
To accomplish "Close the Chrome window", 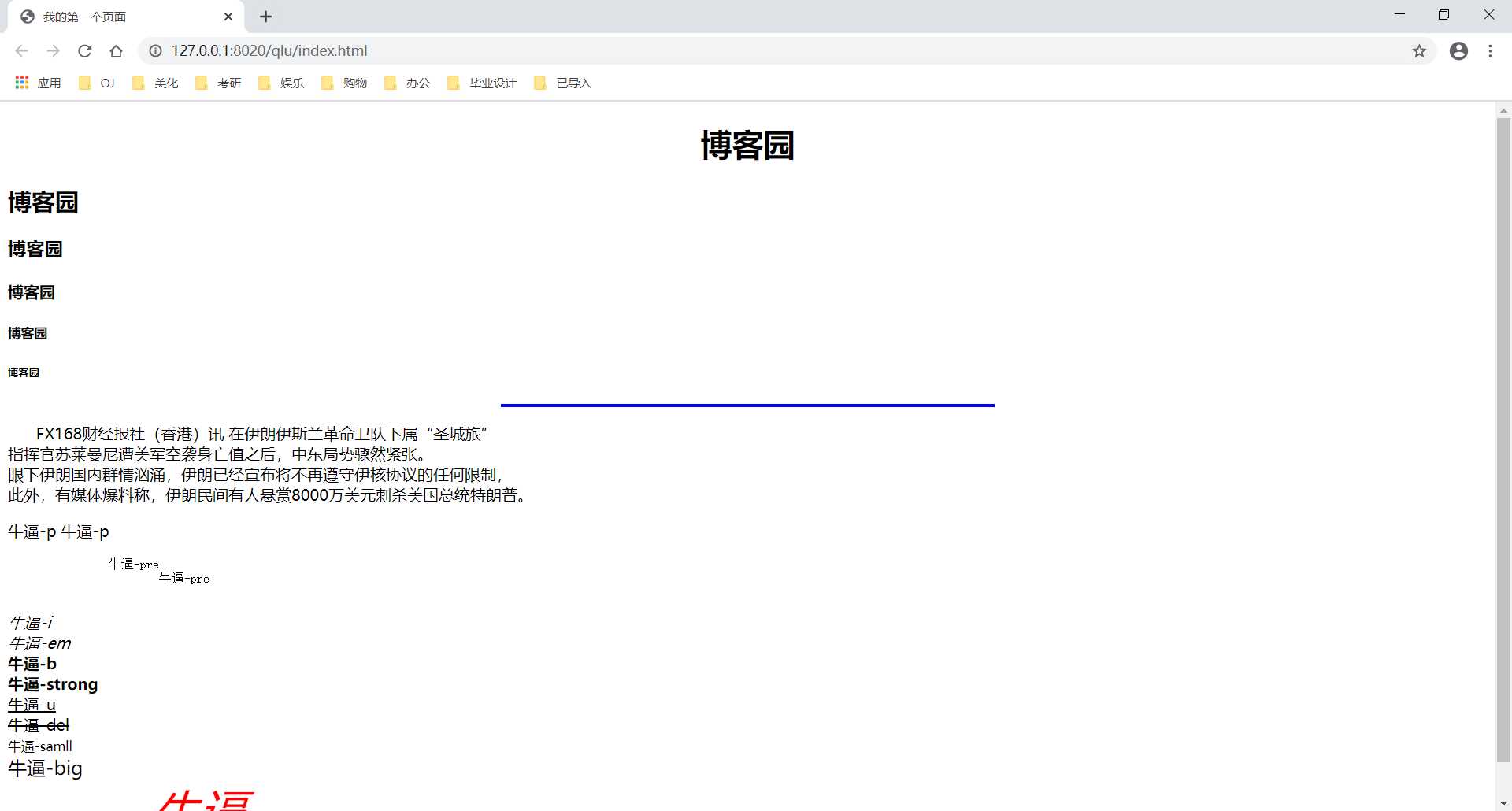I will pos(1488,15).
